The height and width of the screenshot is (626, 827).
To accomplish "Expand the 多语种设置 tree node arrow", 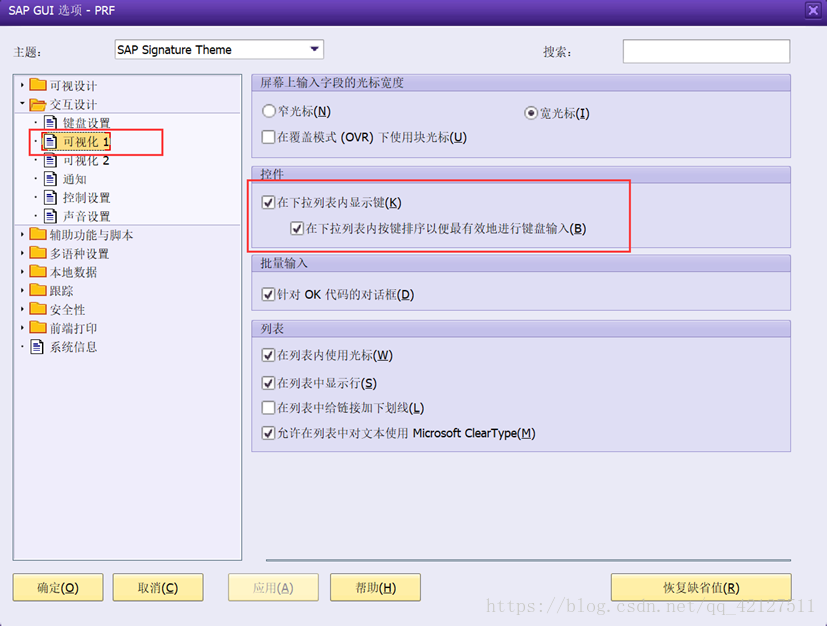I will point(22,253).
